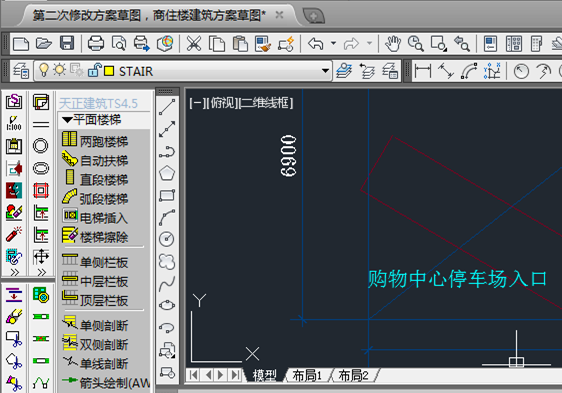Click the last-tab navigation arrow
The height and width of the screenshot is (393, 562).
235,375
